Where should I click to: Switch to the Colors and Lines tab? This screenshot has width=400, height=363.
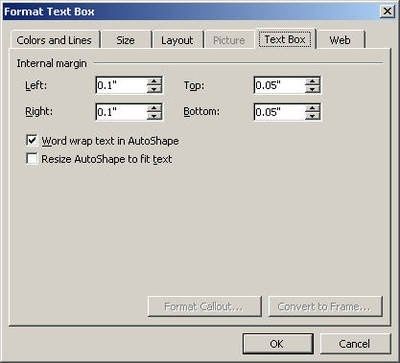(54, 40)
